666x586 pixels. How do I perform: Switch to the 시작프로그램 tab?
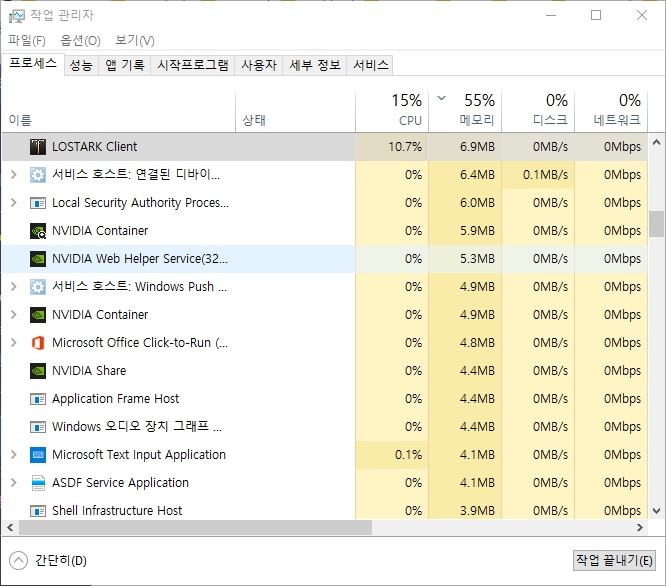pyautogui.click(x=193, y=65)
